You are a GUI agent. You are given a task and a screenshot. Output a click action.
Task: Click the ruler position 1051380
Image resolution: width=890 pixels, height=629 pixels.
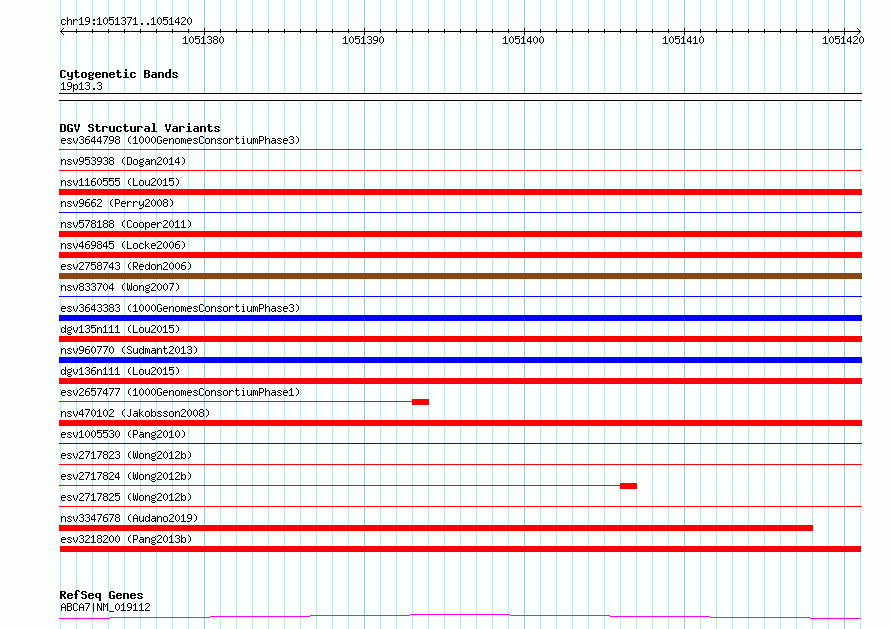[203, 40]
